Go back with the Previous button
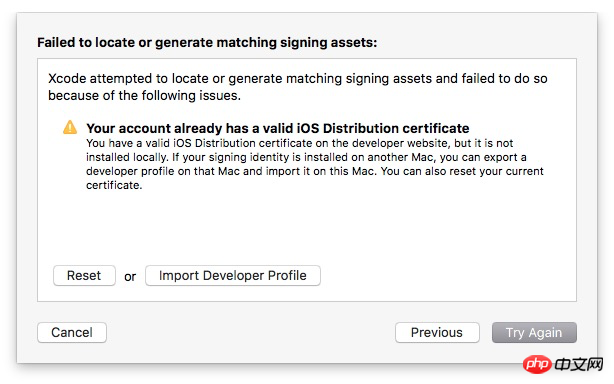Screen dimensions: 614x384 pyautogui.click(x=437, y=333)
